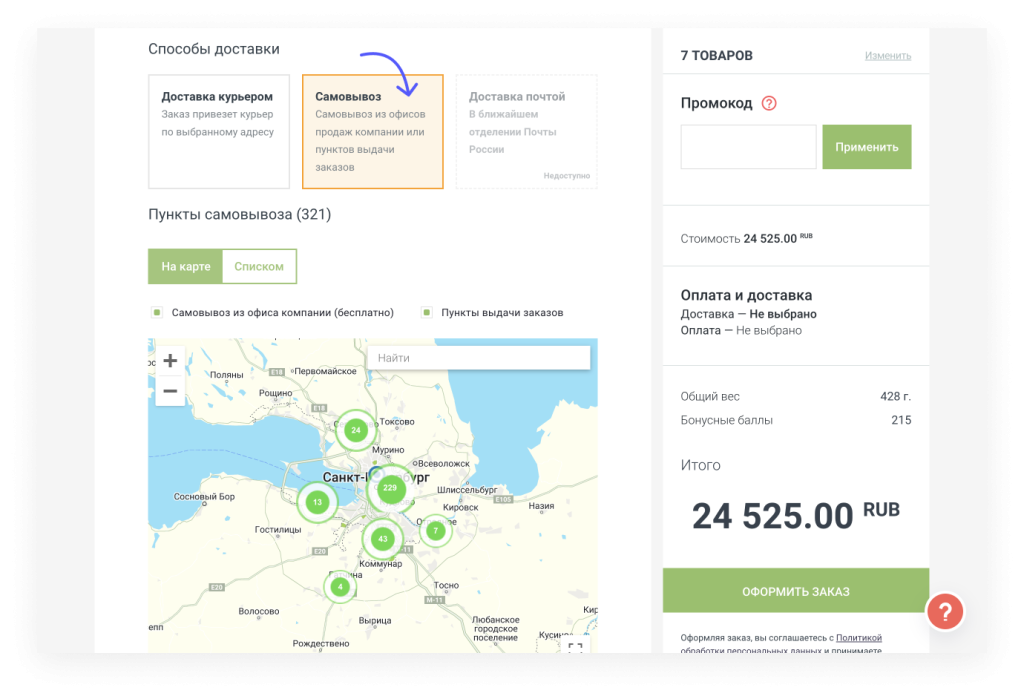The width and height of the screenshot is (1024, 699).
Task: Switch to the "Списком" view tab
Action: [x=259, y=267]
